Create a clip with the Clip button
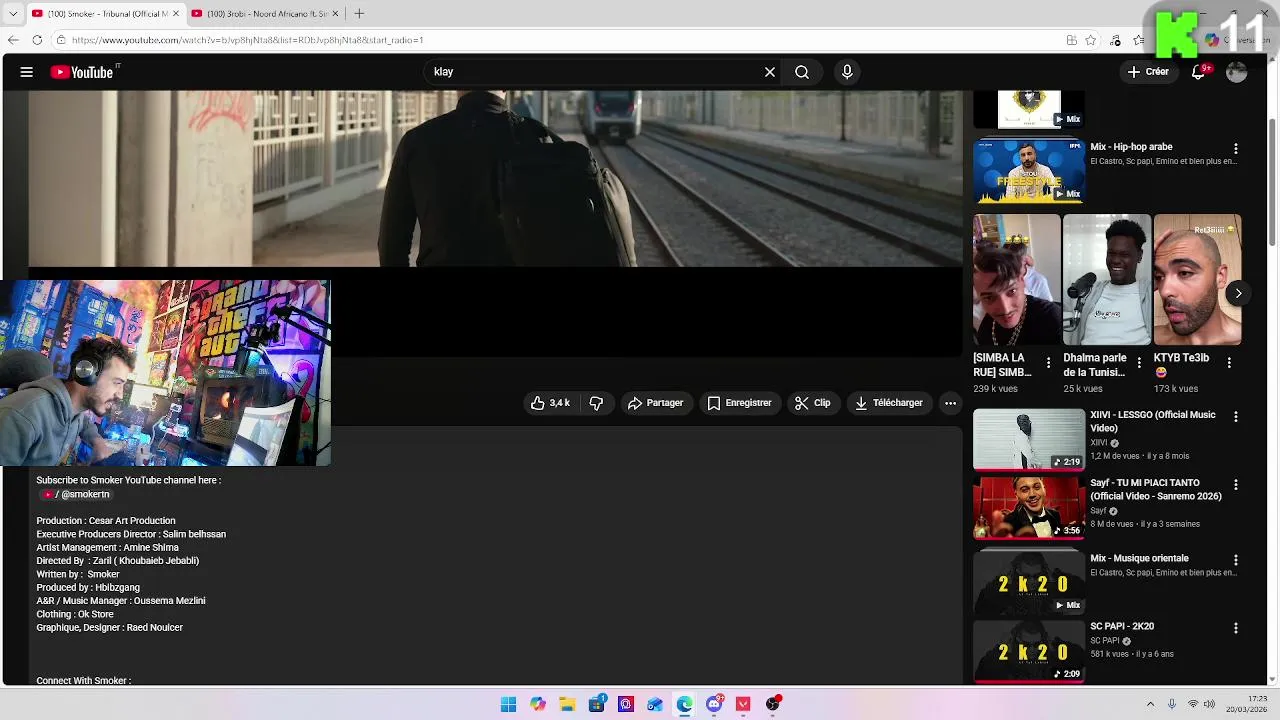 pyautogui.click(x=813, y=403)
